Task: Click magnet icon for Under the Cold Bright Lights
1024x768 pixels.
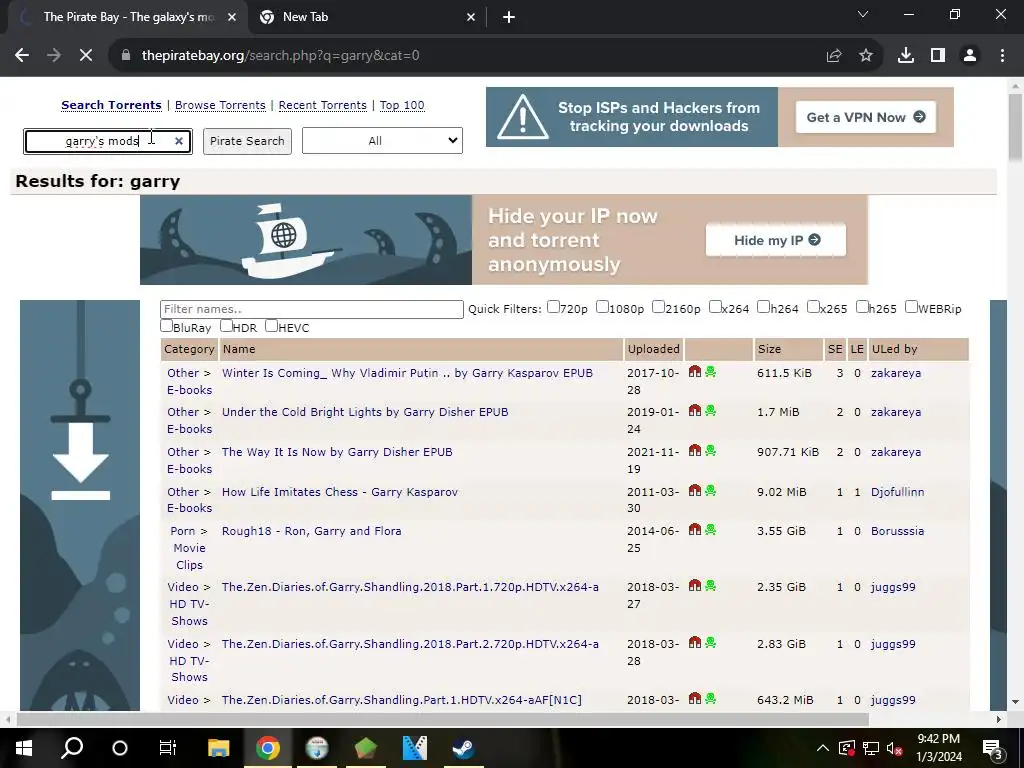Action: point(695,410)
